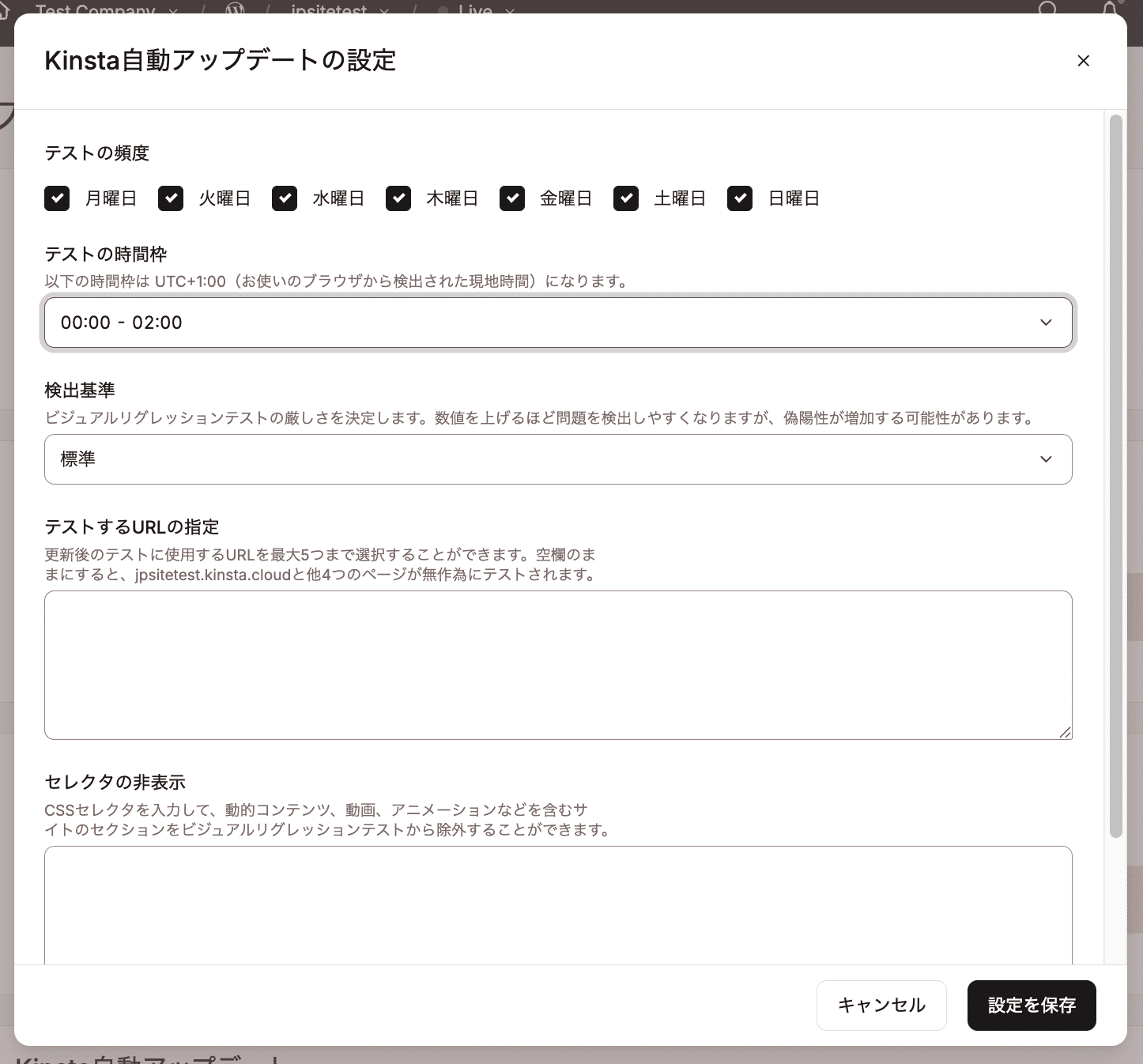This screenshot has height=1064, width=1143.
Task: Uncheck the 月曜日 checkbox
Action: click(57, 198)
